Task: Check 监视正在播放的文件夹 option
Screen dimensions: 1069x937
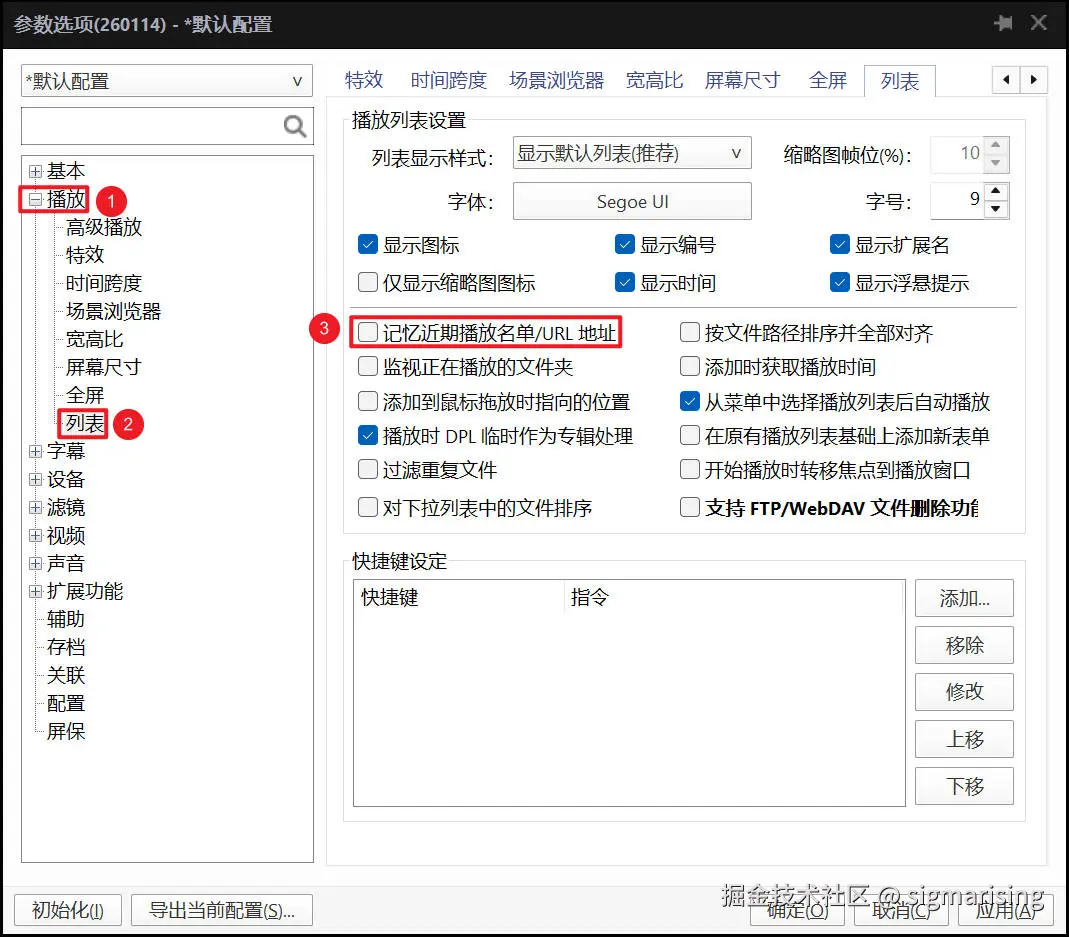Action: [367, 366]
